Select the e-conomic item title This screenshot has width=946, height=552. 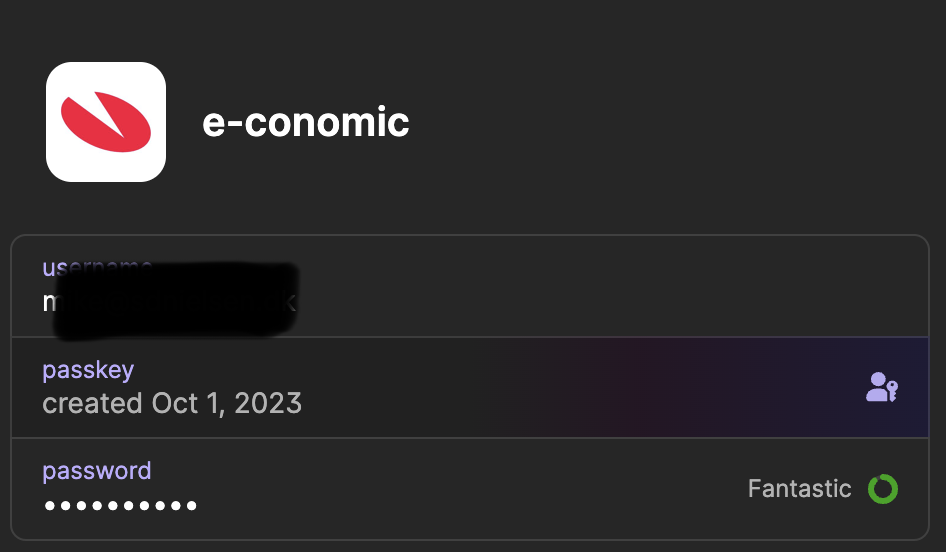pos(306,122)
